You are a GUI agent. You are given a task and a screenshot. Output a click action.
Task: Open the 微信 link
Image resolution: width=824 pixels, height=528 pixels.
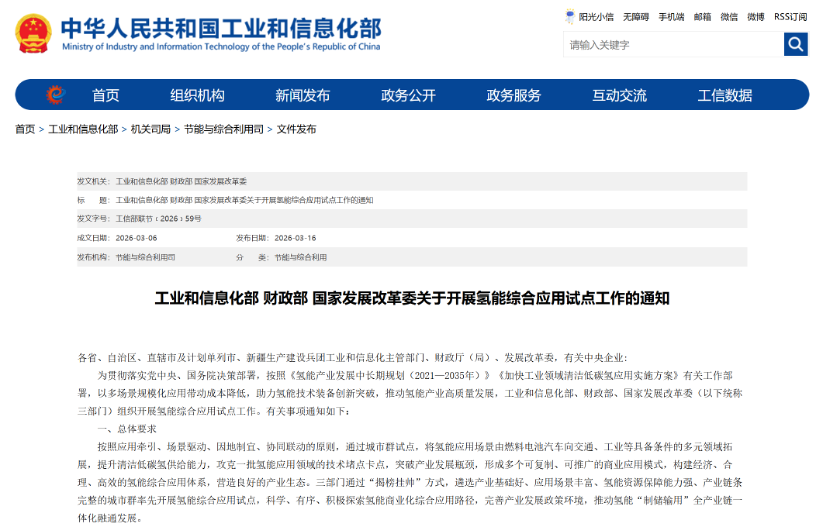pyautogui.click(x=729, y=17)
